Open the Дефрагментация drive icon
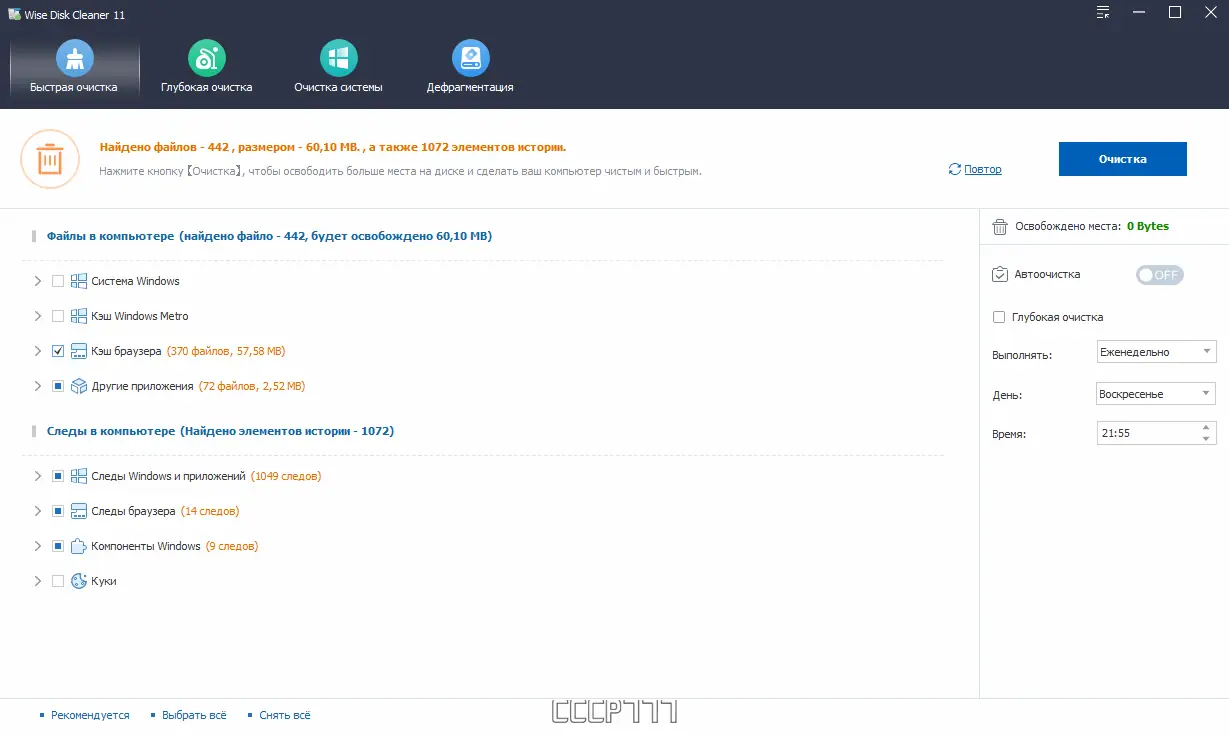1229x736 pixels. click(470, 58)
